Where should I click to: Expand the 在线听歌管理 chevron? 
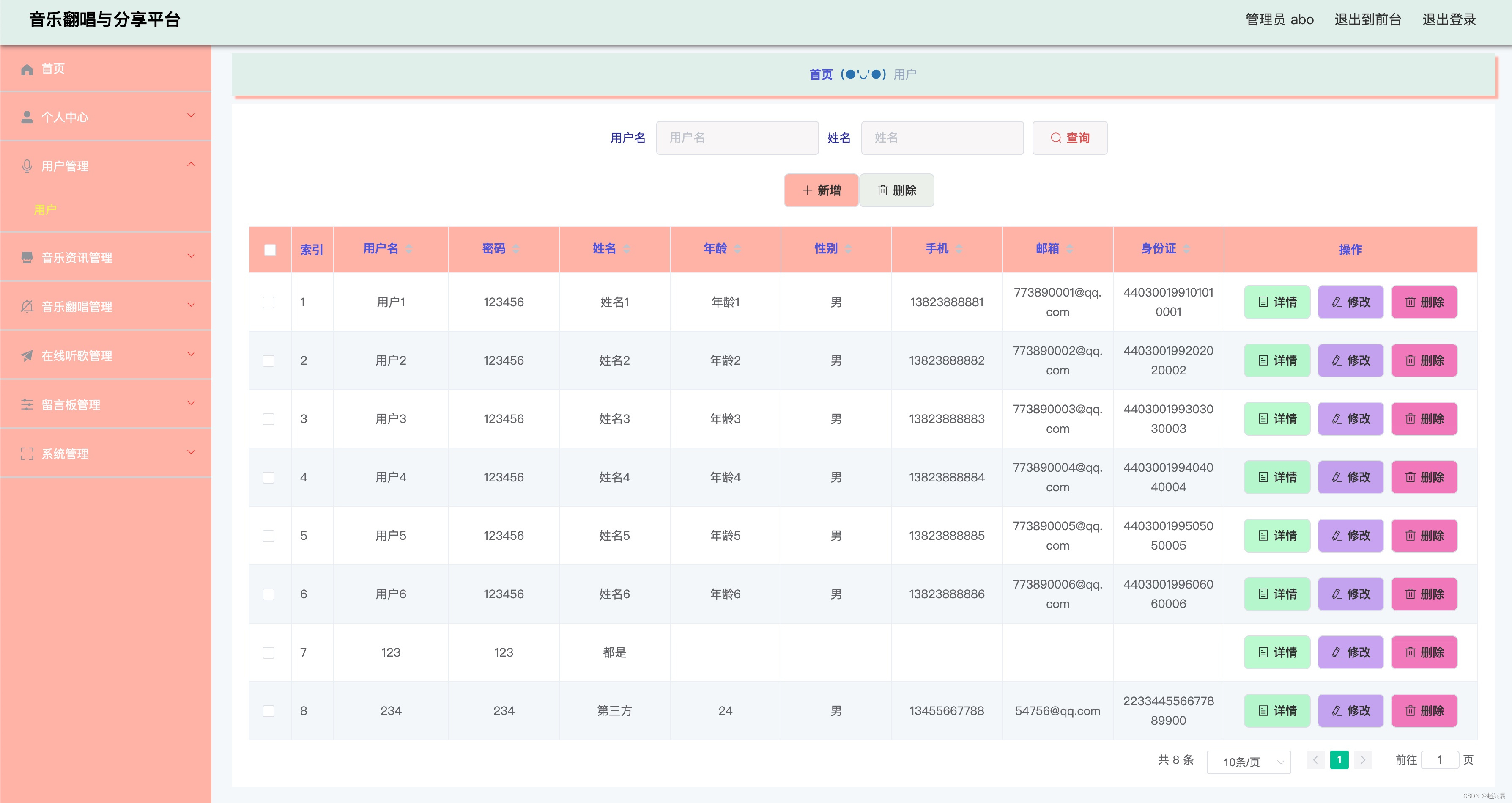tap(191, 354)
